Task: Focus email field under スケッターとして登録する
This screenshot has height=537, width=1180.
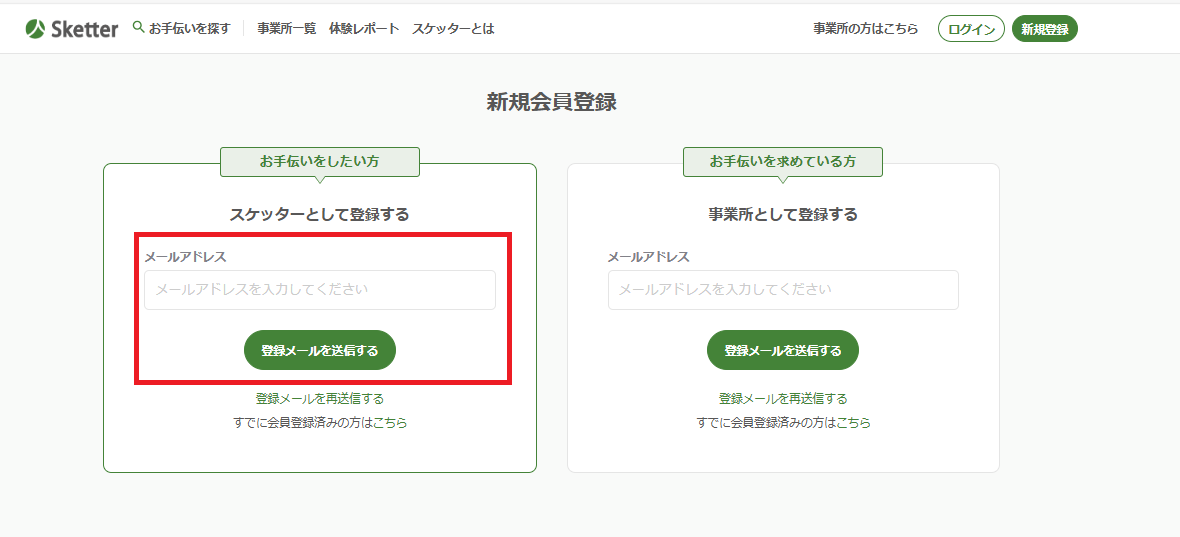Action: pyautogui.click(x=320, y=290)
